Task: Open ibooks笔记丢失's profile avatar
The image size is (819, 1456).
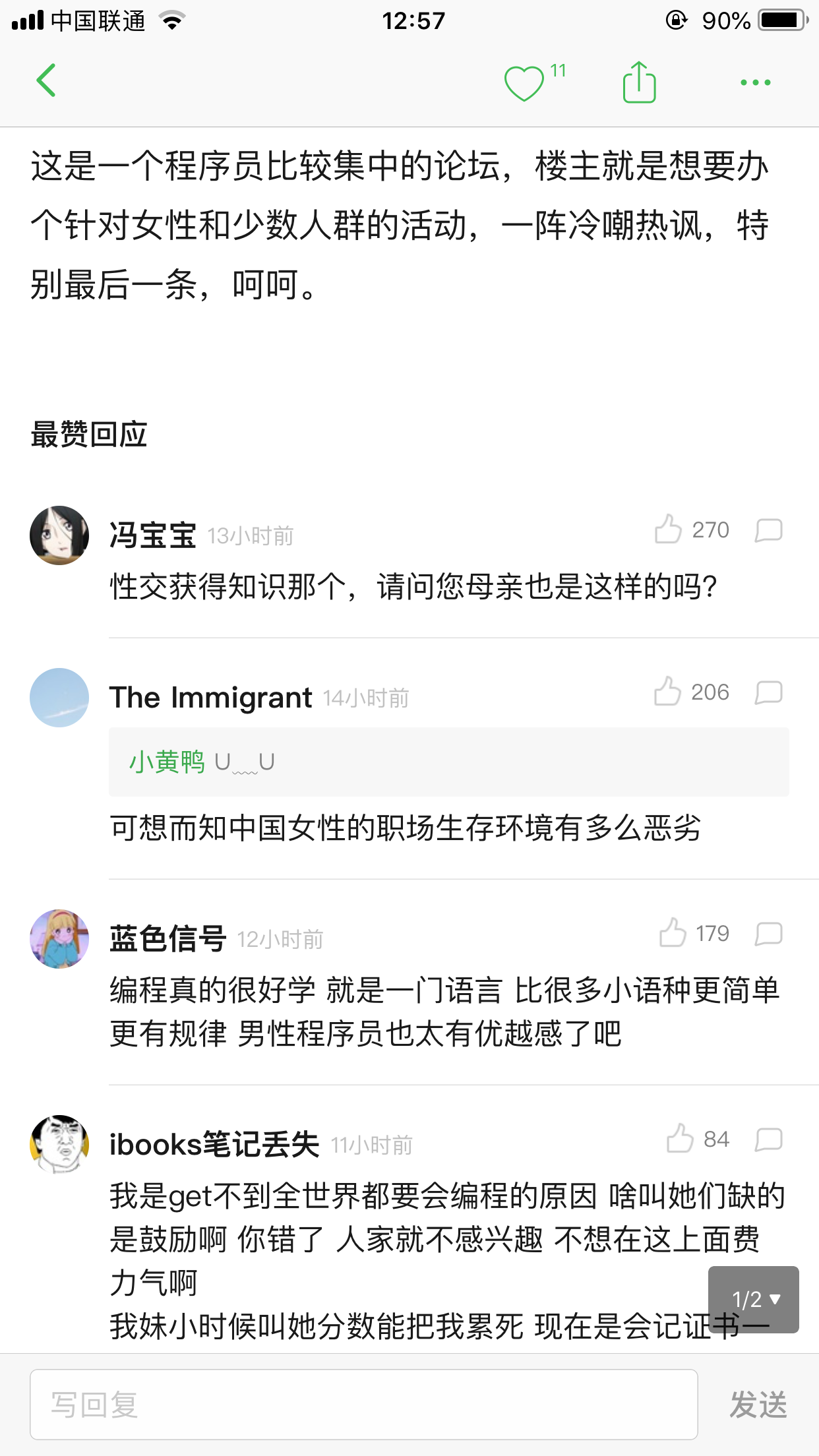Action: tap(59, 1145)
